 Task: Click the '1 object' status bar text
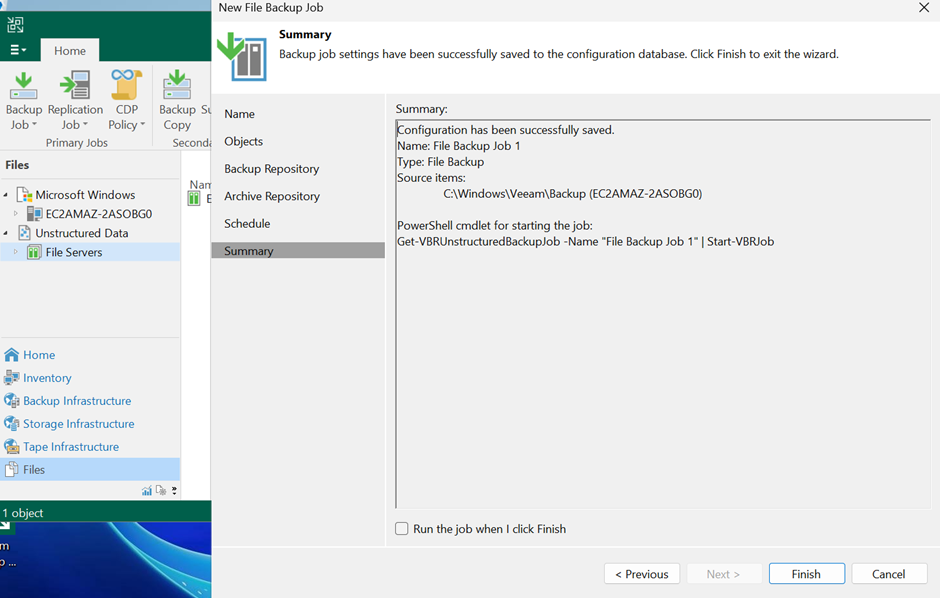[x=23, y=513]
